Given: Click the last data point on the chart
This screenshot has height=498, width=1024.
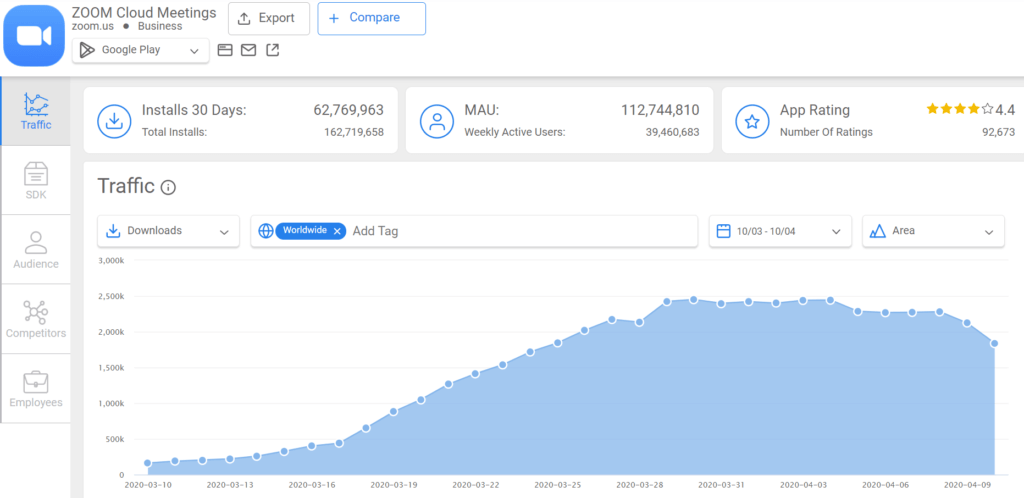Looking at the screenshot, I should [x=994, y=343].
